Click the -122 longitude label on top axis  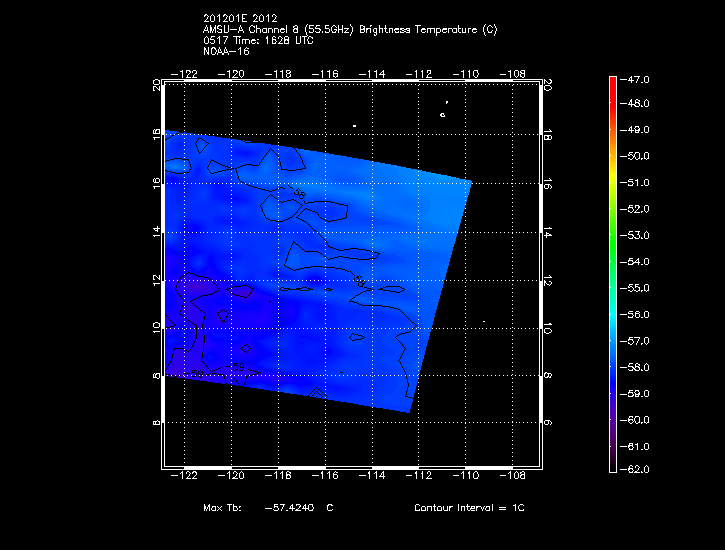pos(186,73)
